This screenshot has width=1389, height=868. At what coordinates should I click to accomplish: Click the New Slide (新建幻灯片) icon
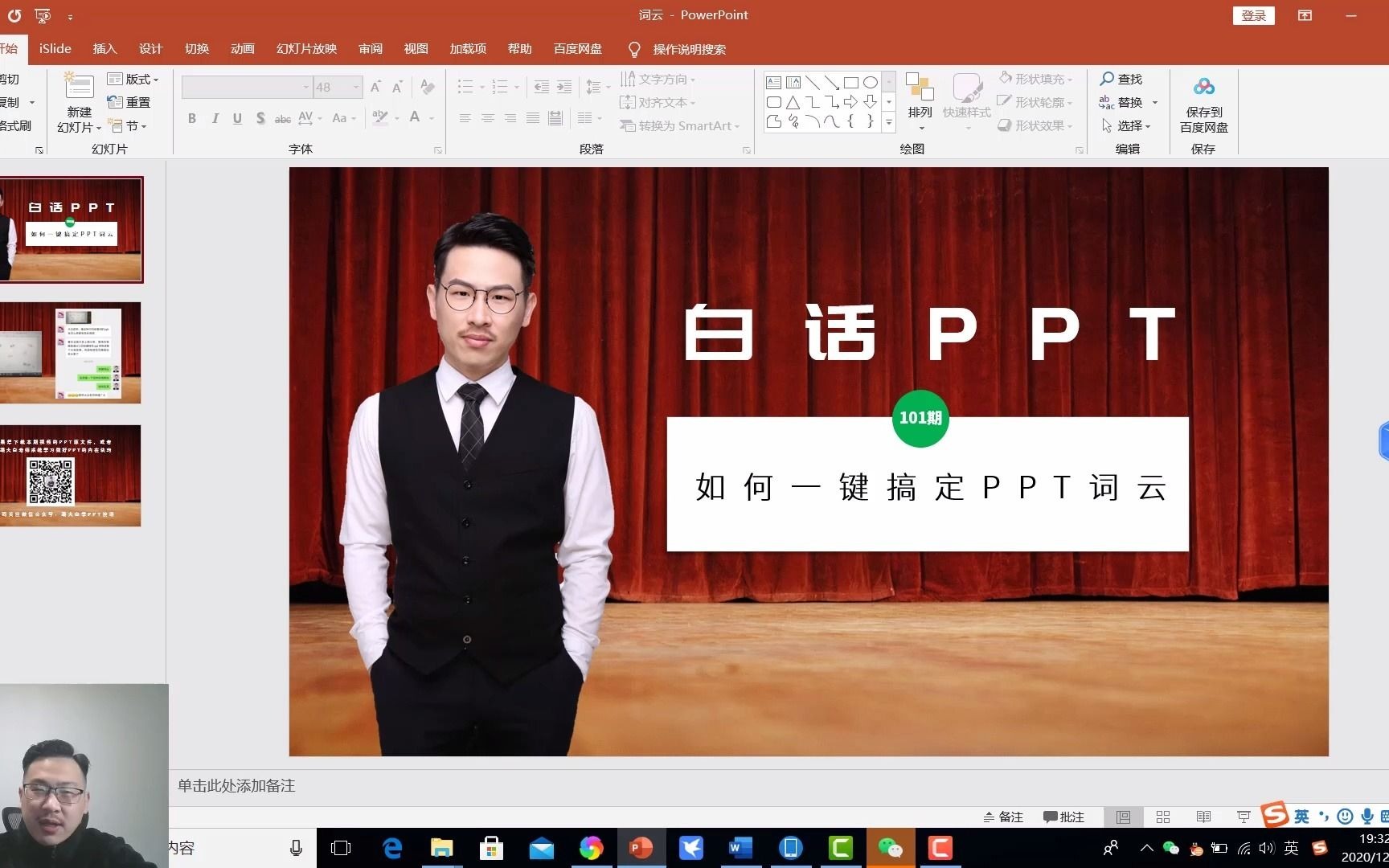[80, 86]
